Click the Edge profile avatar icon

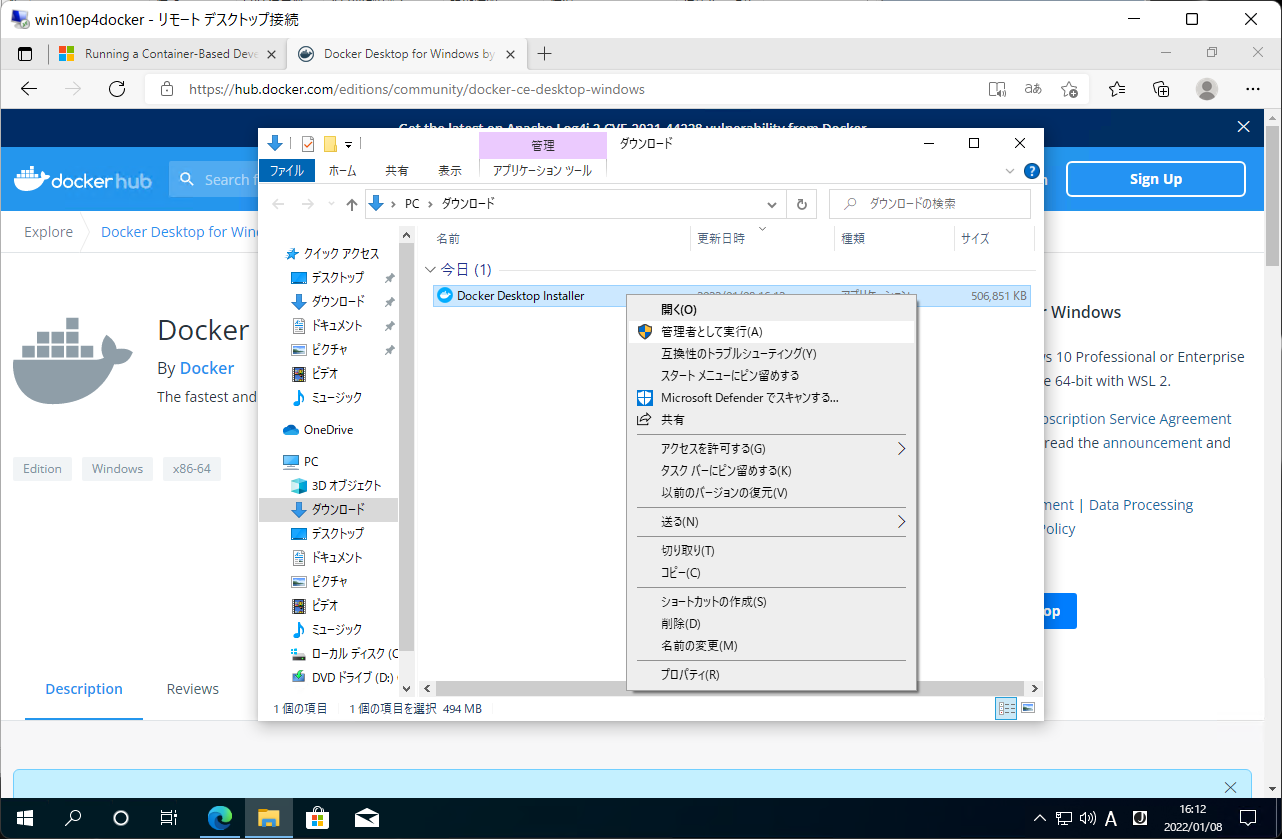click(x=1206, y=89)
